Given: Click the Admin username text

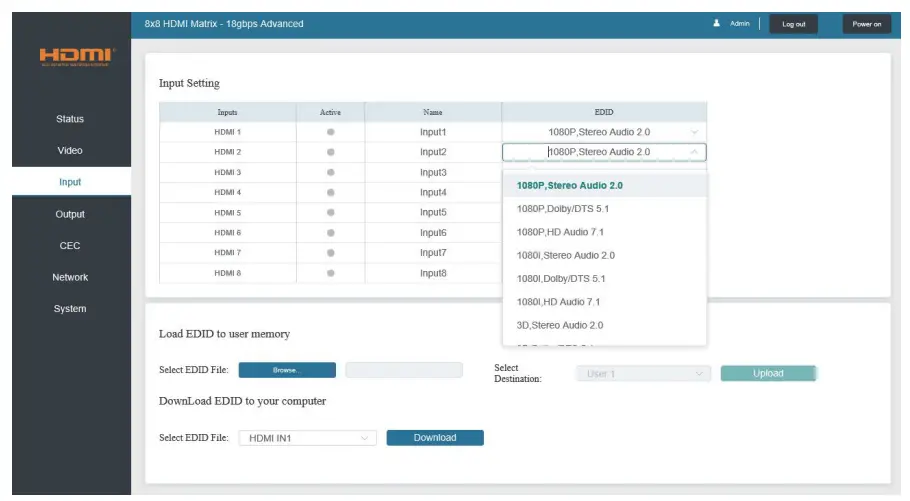Looking at the screenshot, I should tap(739, 24).
